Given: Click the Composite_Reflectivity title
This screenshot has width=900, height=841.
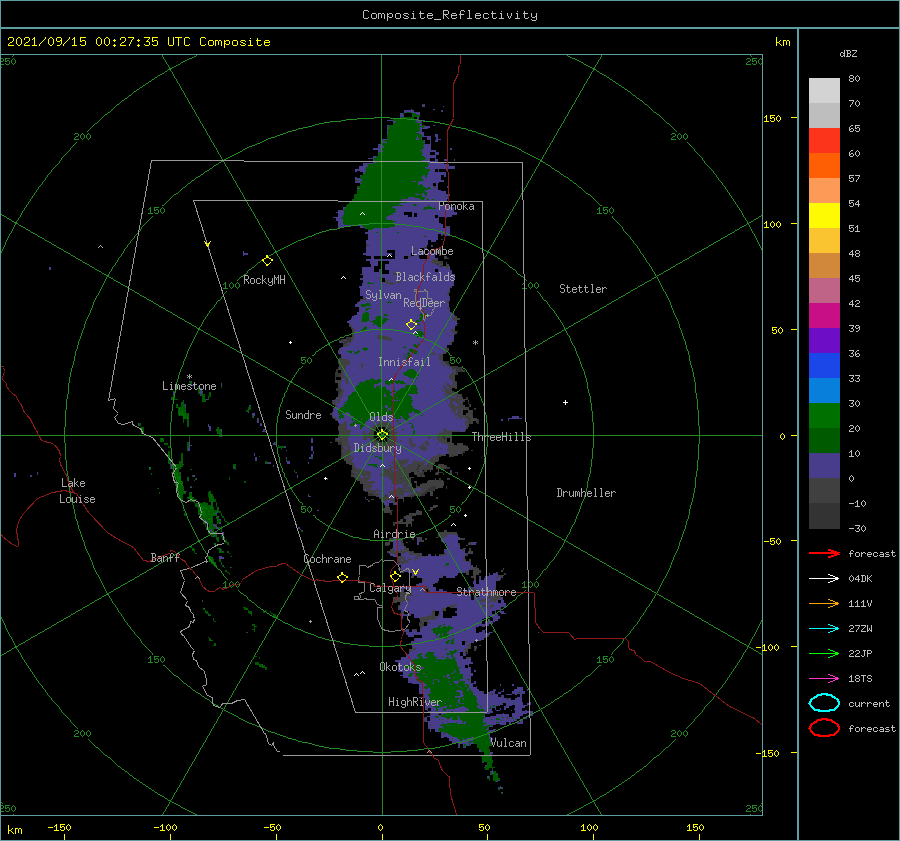Looking at the screenshot, I should coord(449,15).
